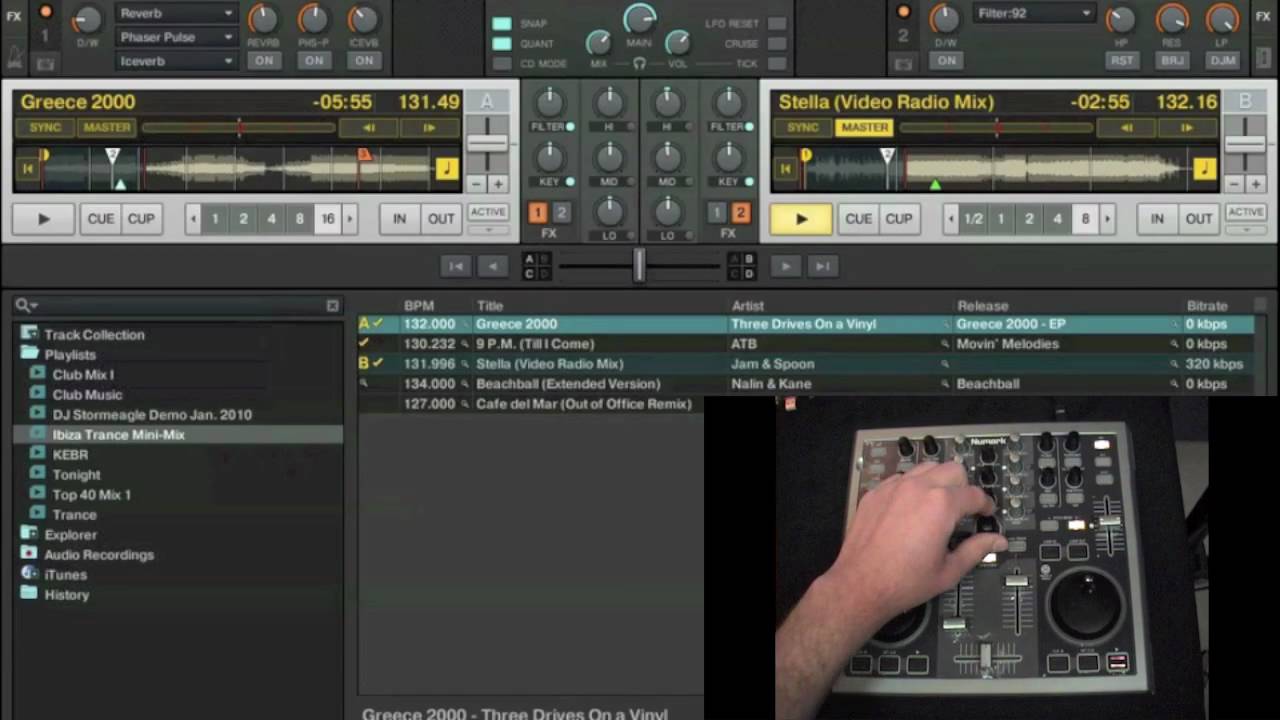Show smaller loop sizes on deck B

click(951, 219)
